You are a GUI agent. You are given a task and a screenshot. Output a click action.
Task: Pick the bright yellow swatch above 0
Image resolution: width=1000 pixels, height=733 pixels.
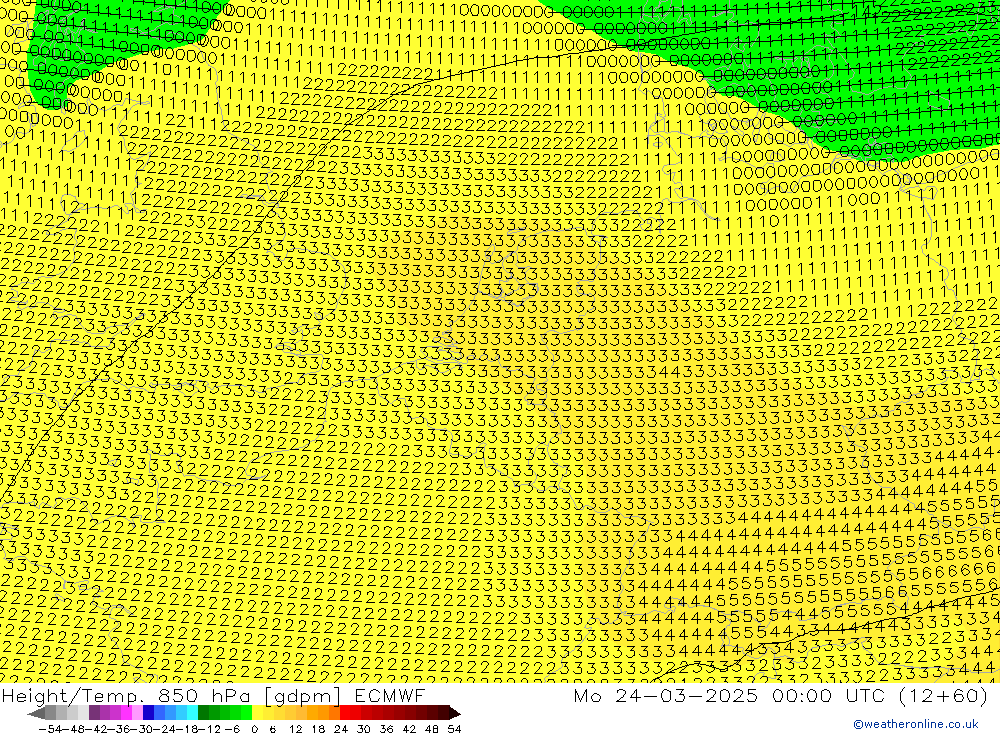point(258,713)
